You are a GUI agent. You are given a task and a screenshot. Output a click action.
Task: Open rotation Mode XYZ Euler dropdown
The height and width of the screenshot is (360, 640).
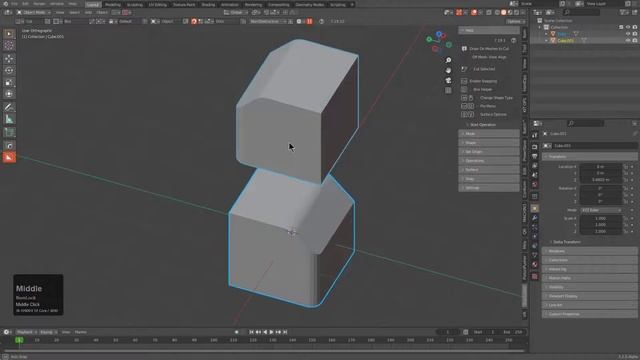point(601,210)
